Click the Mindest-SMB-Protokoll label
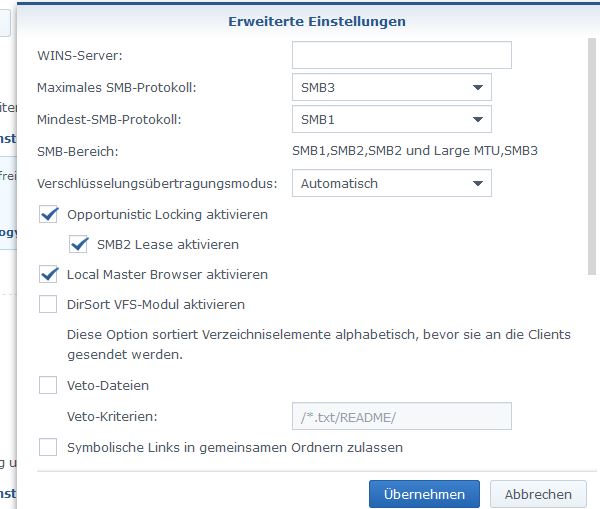 109,120
